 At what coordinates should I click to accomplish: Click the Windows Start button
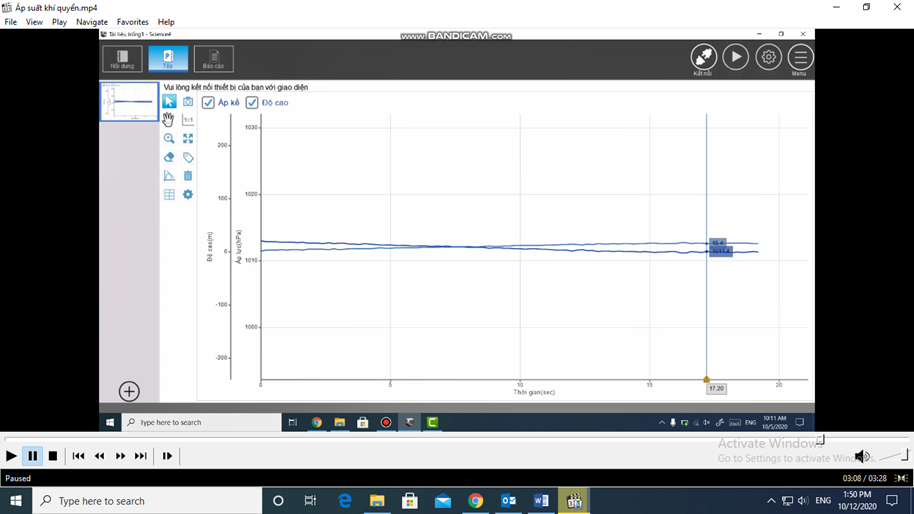[x=16, y=501]
